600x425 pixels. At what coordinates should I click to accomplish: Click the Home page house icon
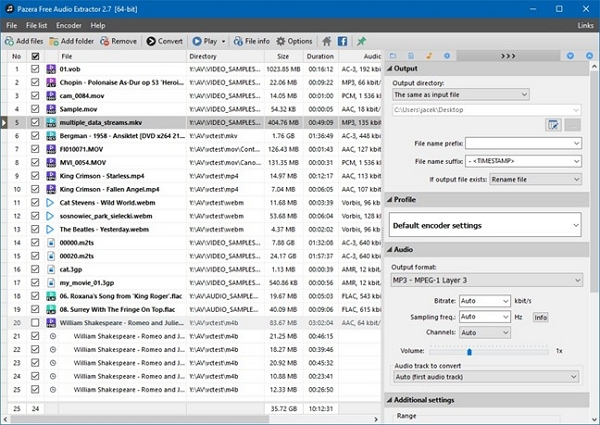(326, 41)
